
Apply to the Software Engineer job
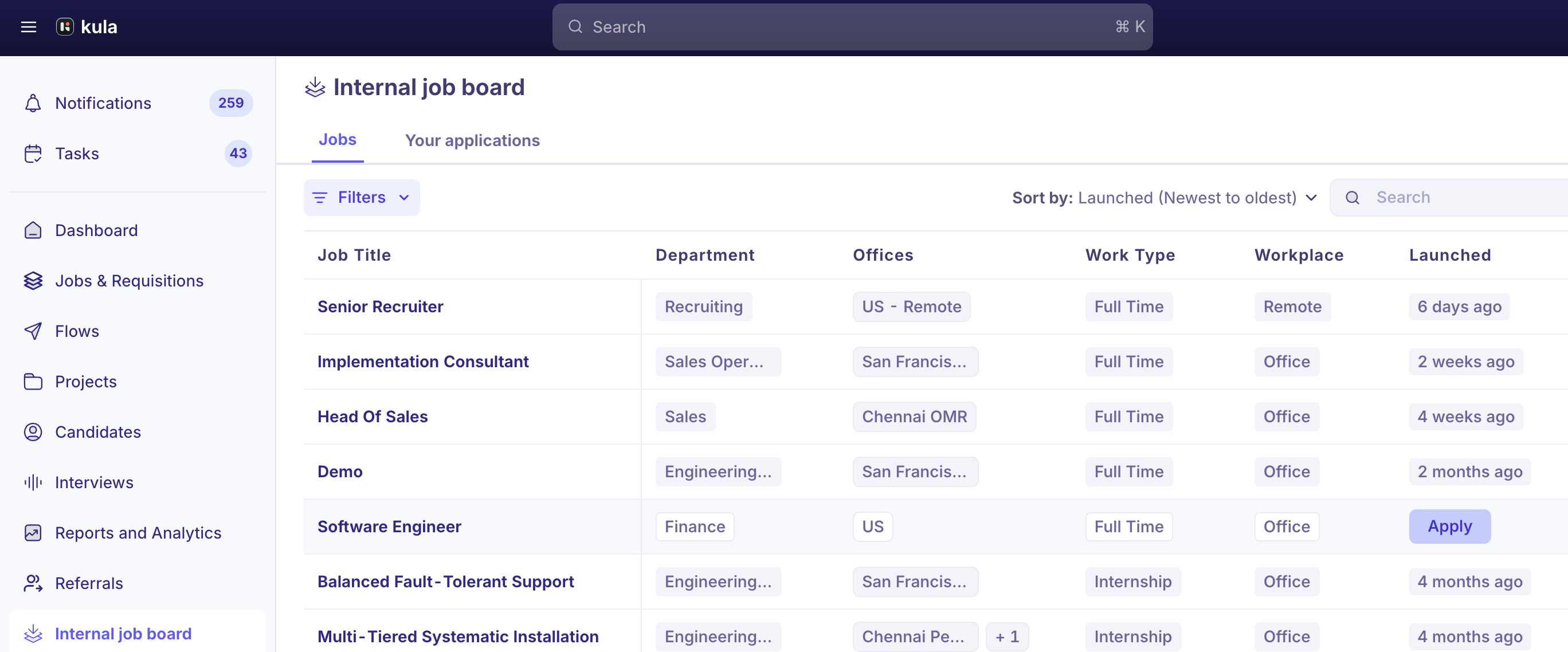[x=1449, y=526]
